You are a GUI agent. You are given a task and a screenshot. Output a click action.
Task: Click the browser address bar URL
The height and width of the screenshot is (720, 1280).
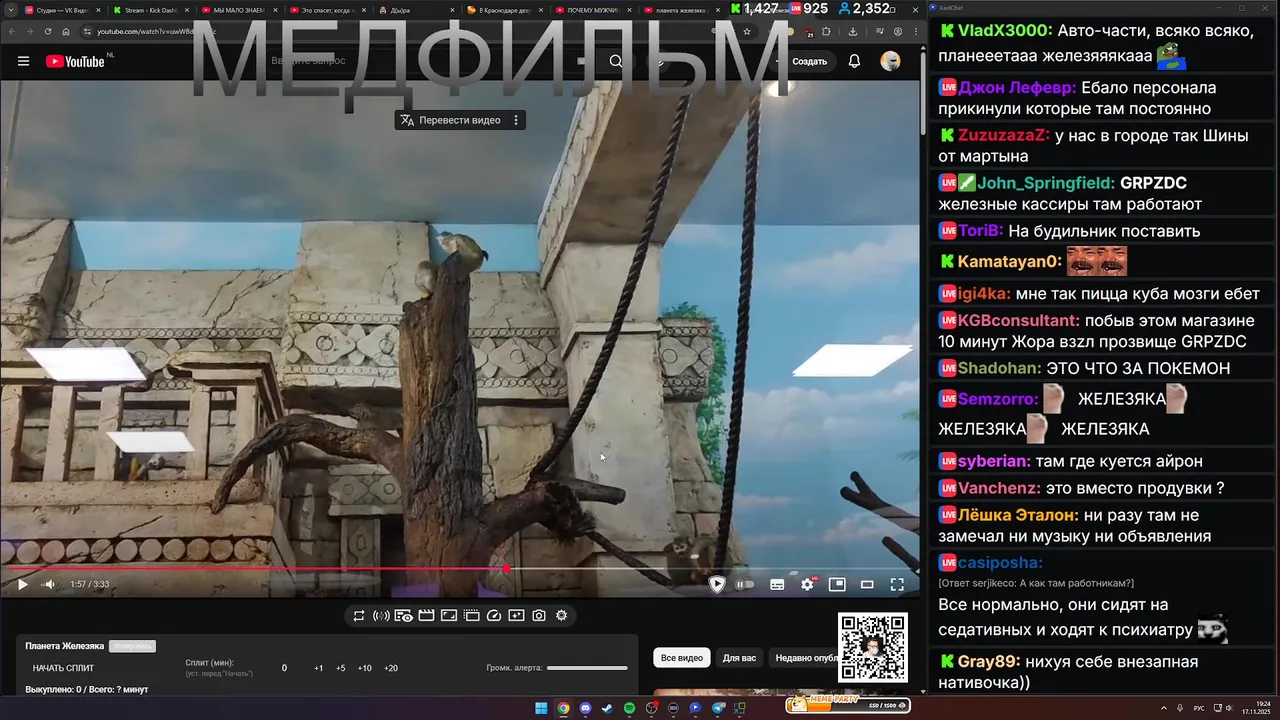pos(155,31)
